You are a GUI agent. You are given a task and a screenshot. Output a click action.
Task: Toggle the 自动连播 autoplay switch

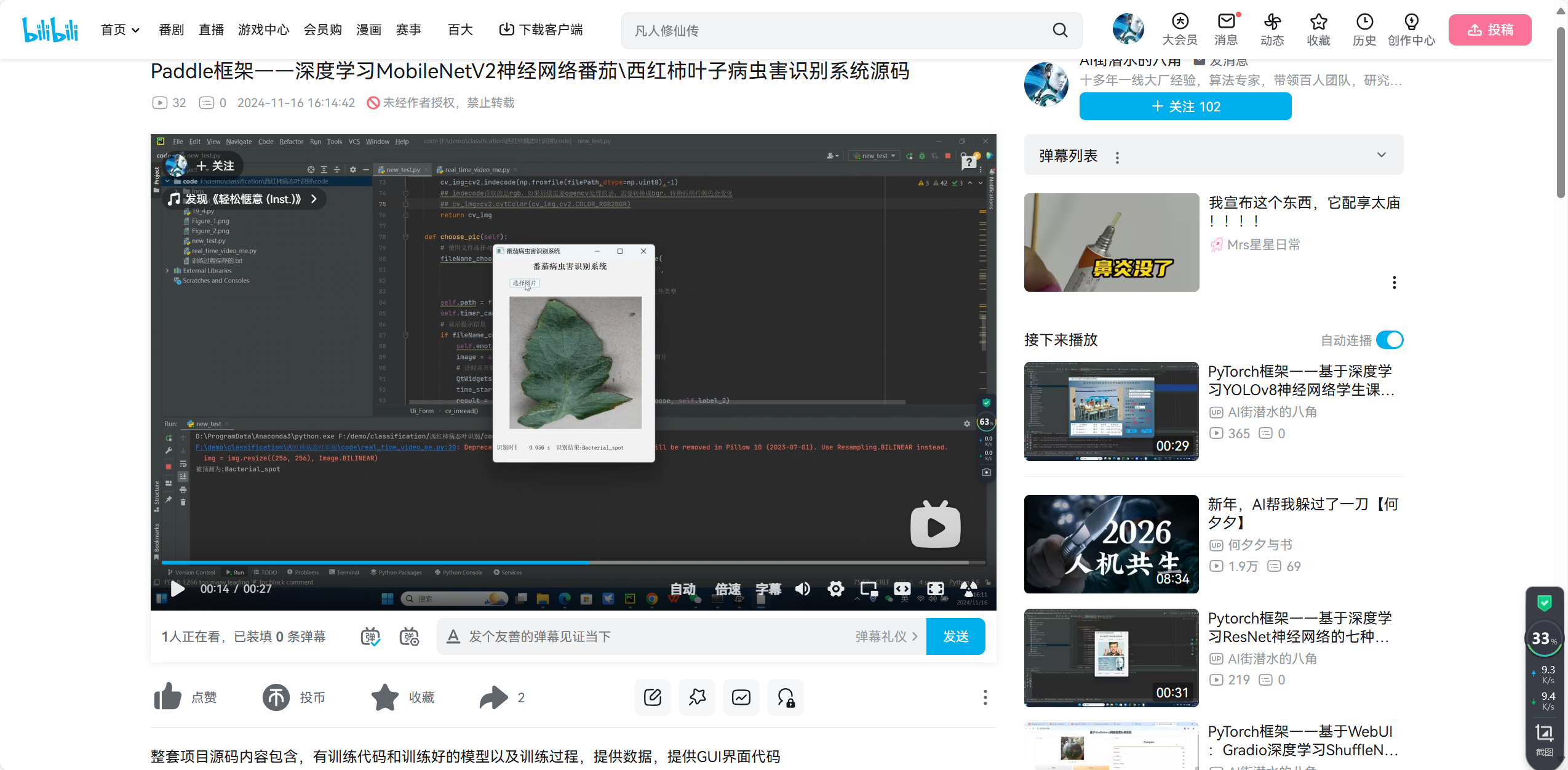coord(1389,340)
